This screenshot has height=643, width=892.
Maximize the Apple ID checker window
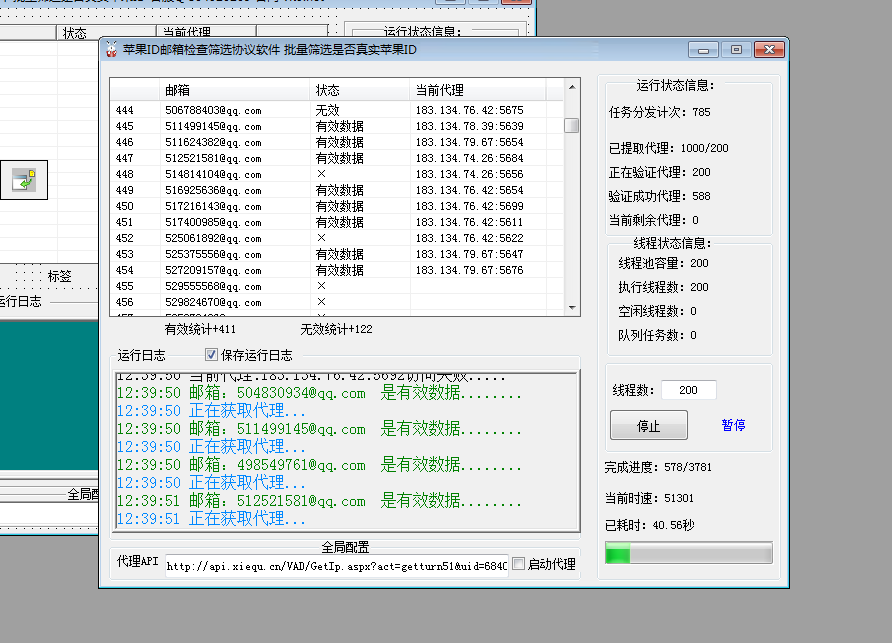pos(736,50)
